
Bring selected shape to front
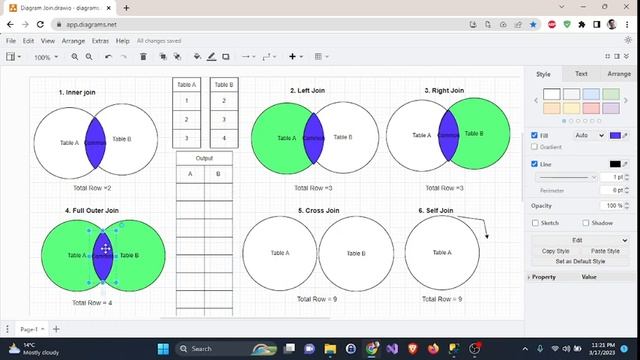(x=163, y=57)
